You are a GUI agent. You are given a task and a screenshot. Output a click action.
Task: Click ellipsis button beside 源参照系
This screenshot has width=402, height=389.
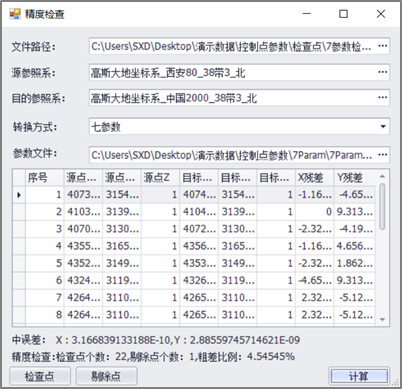tap(383, 72)
